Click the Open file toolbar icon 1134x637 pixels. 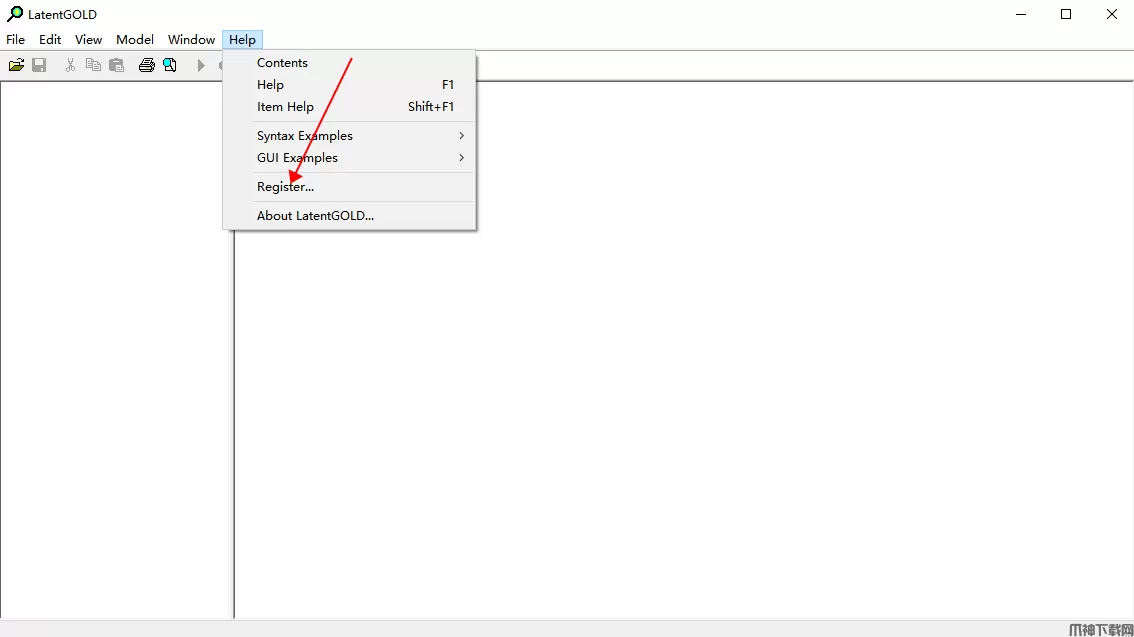[x=16, y=65]
